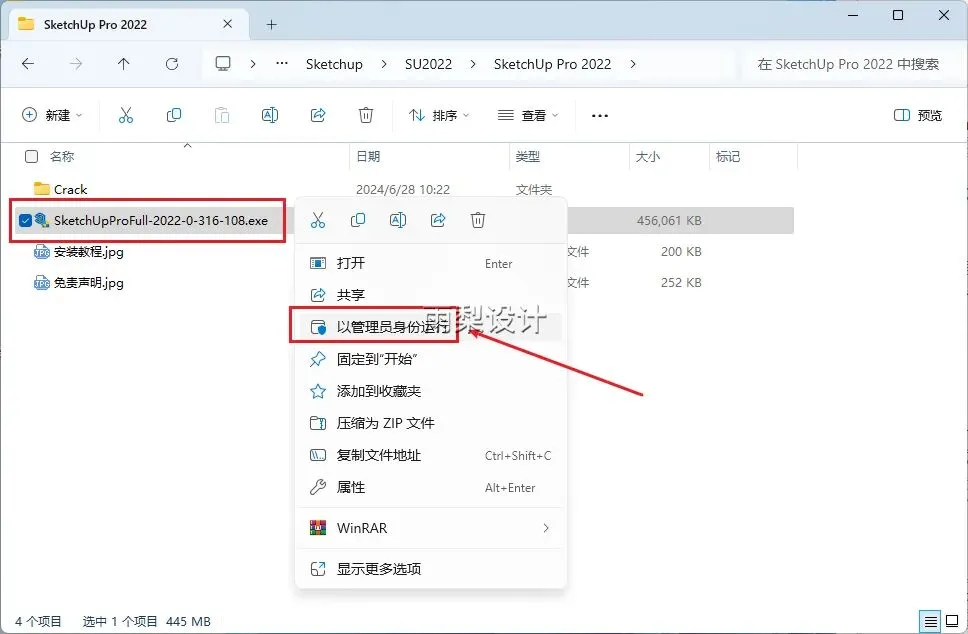Choose 显示更多选项 in the context menu
The width and height of the screenshot is (968, 634).
[430, 569]
